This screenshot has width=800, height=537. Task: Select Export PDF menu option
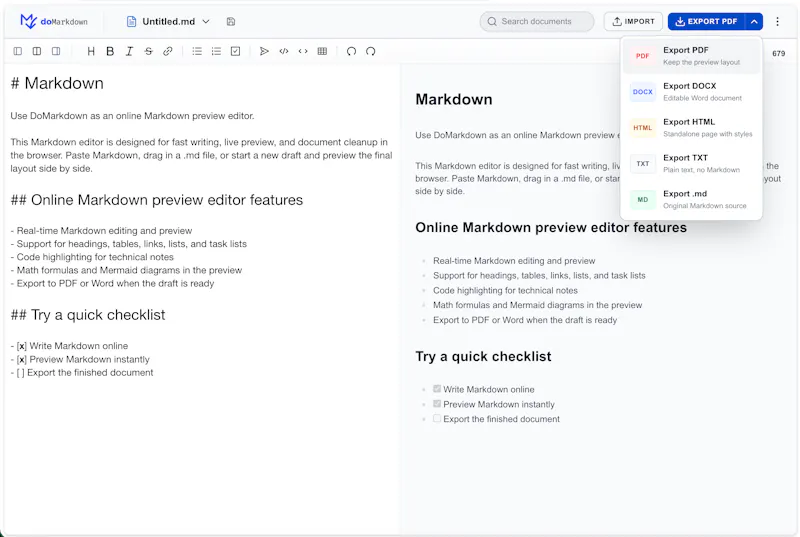[691, 56]
